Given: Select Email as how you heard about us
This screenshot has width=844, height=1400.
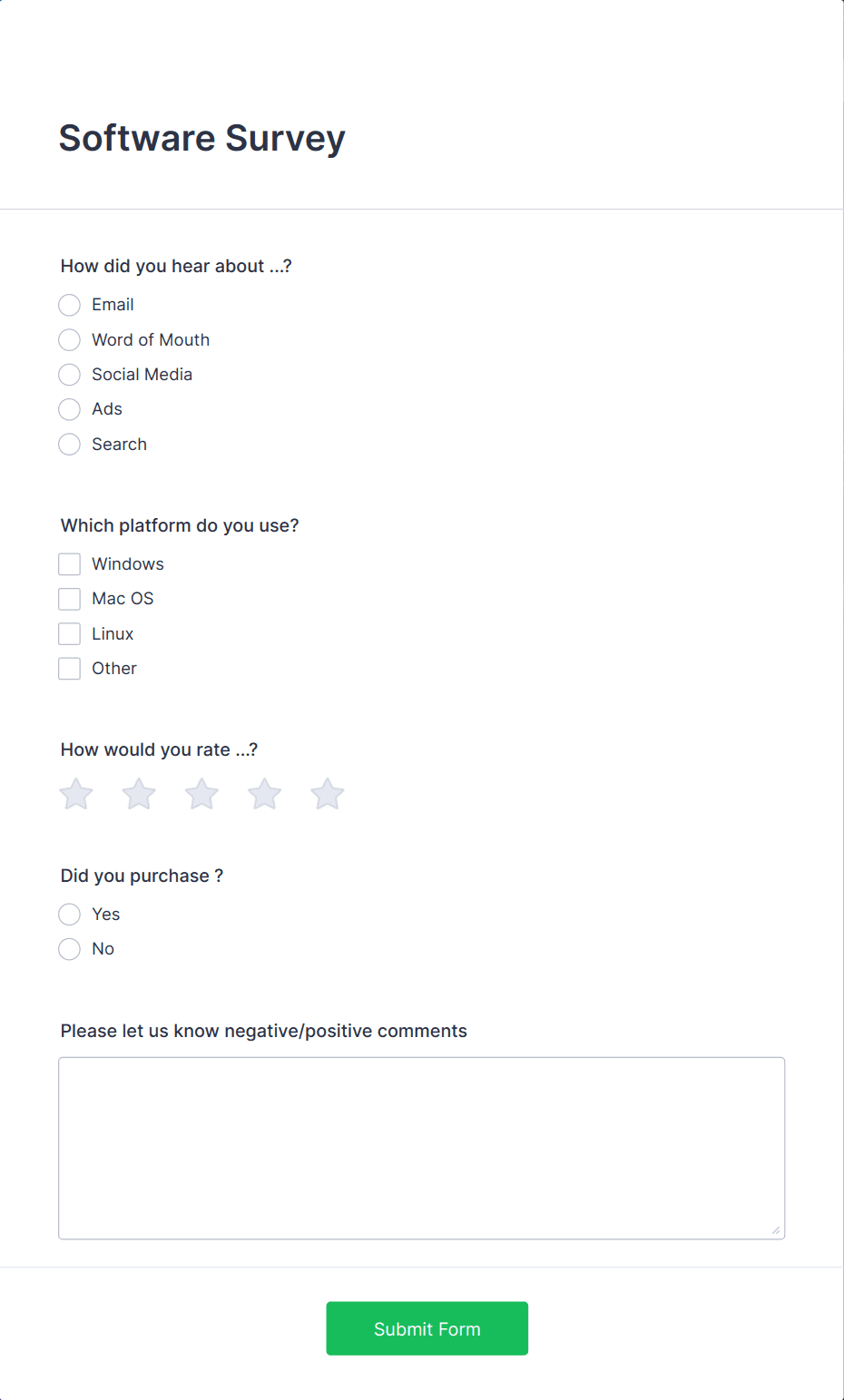Looking at the screenshot, I should point(69,305).
